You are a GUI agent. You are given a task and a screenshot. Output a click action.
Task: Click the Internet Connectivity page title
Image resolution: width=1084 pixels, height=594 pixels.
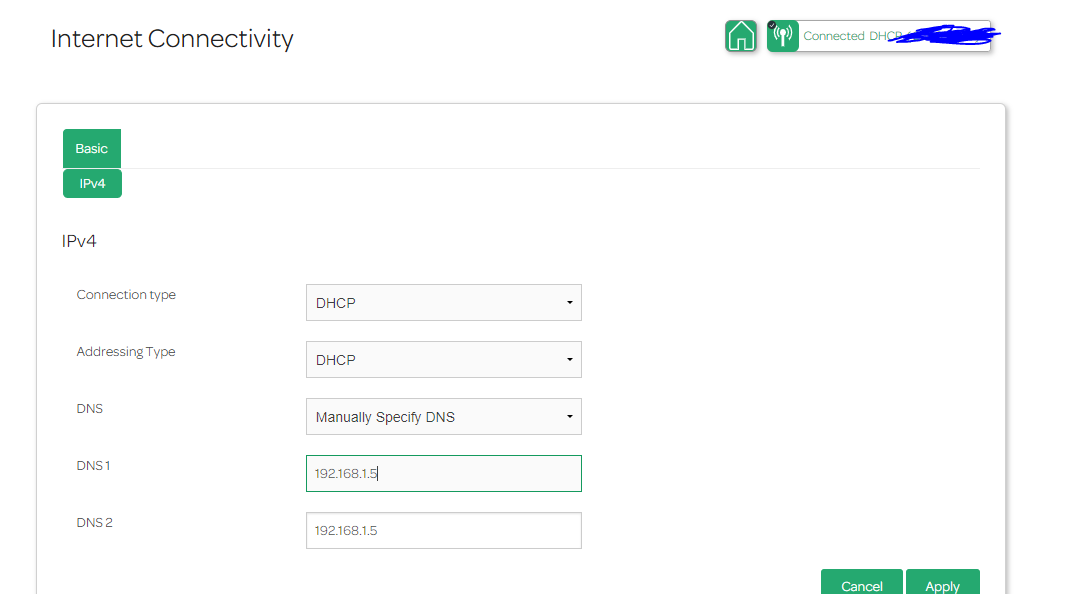click(172, 39)
